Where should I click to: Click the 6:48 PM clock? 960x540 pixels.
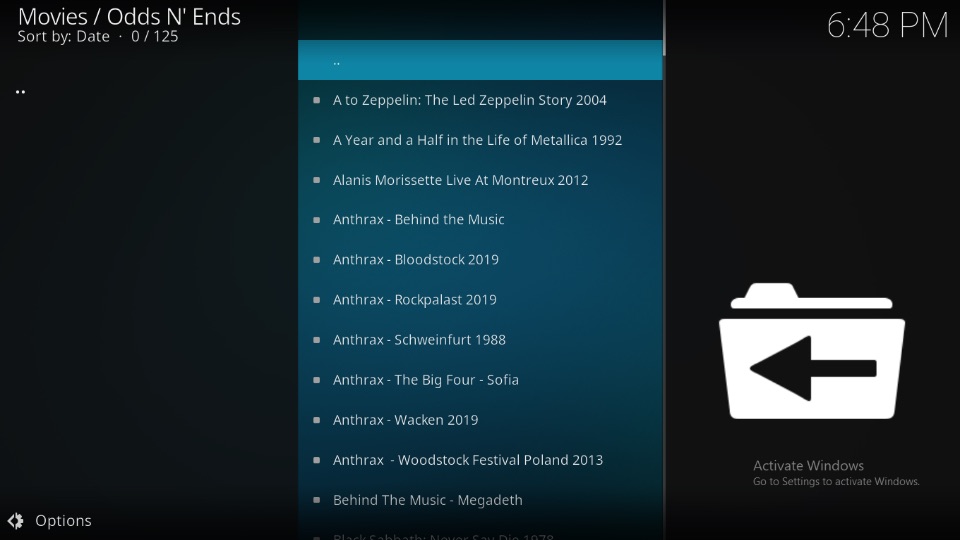point(887,26)
